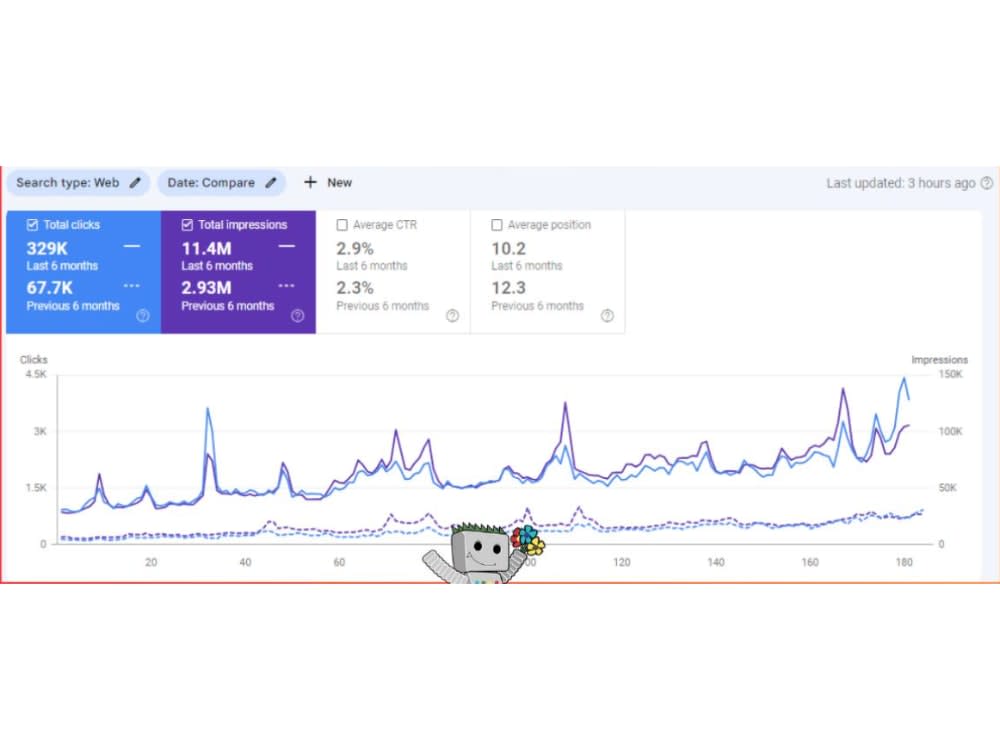Edit the Search type: Web filter pencil

click(135, 182)
